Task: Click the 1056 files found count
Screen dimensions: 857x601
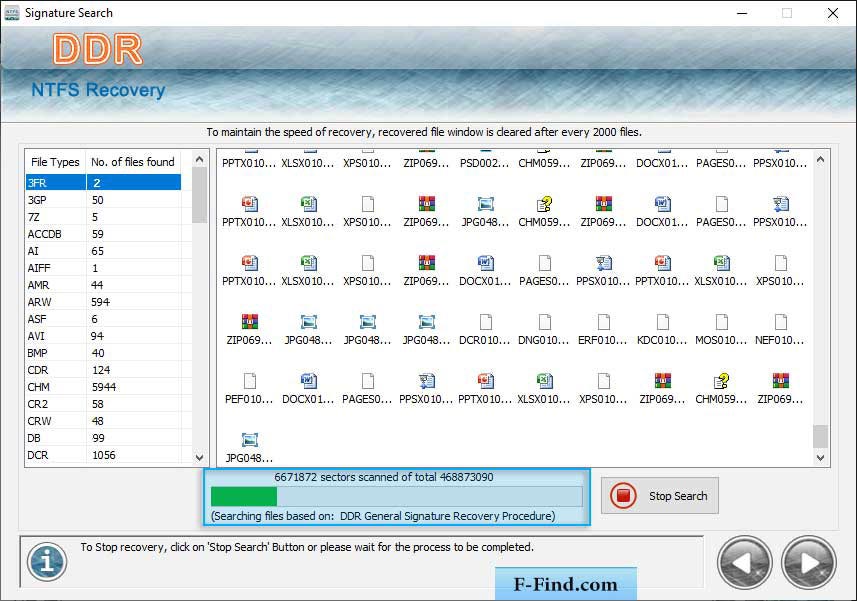Action: point(104,455)
